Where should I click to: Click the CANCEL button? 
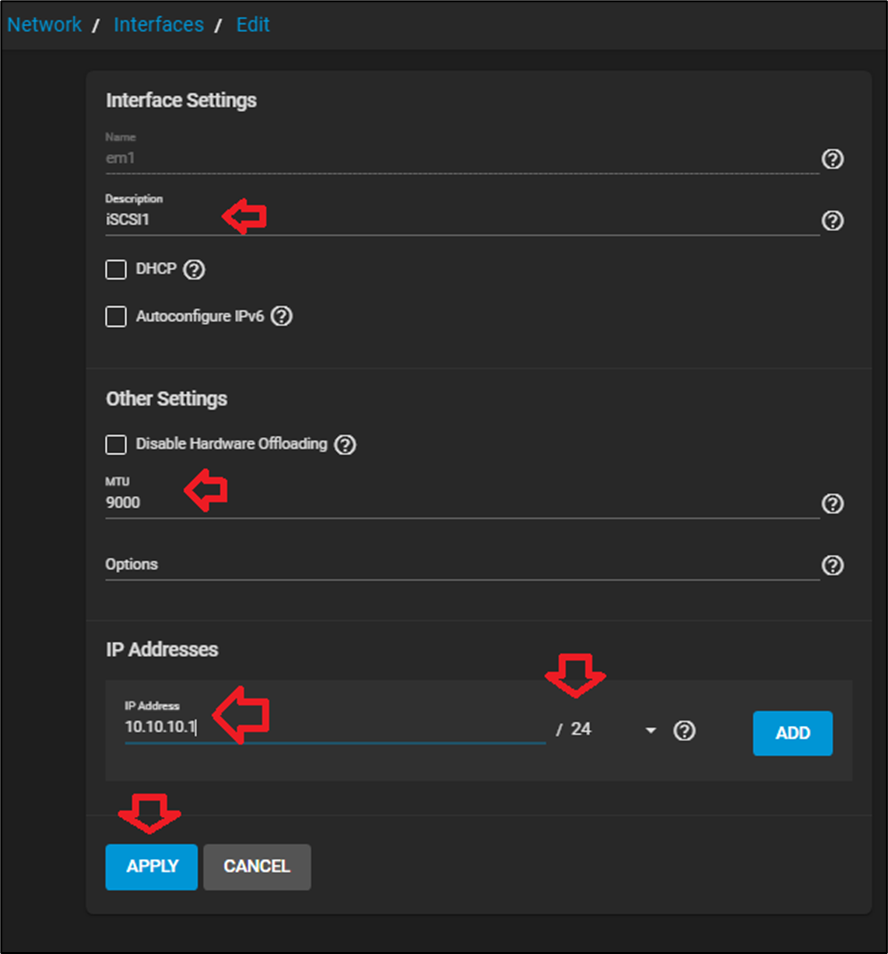[257, 867]
